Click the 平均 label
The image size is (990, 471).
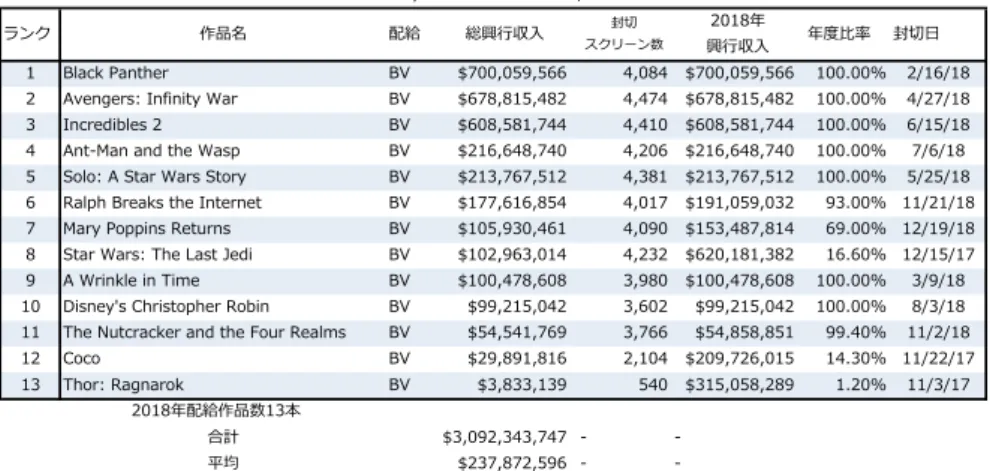pos(223,463)
